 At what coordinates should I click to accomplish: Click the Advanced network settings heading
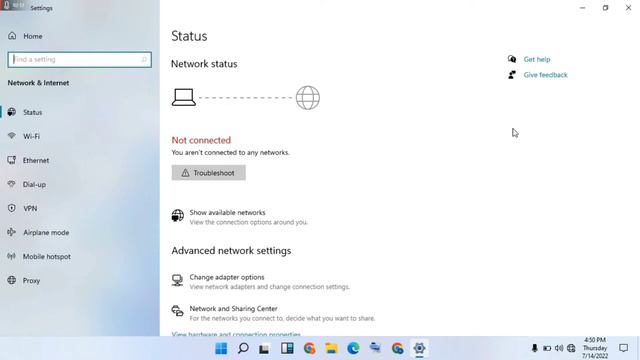tap(231, 251)
